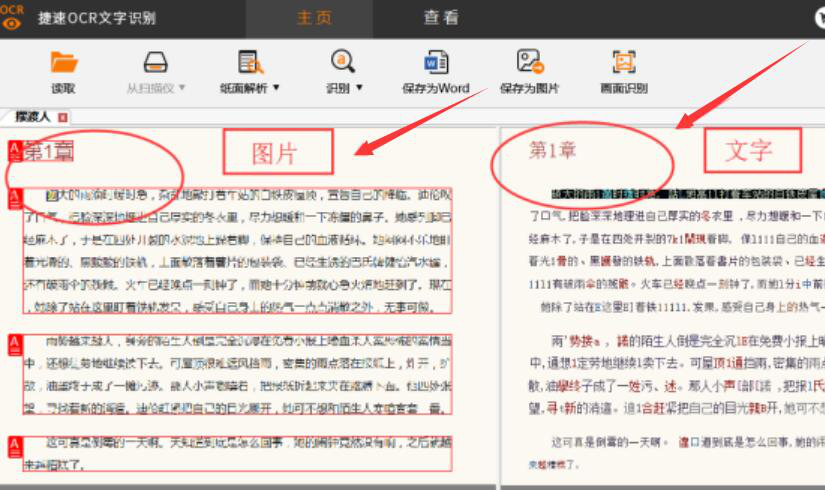
Task: Click the 捷速OCR eye logo icon
Action: (x=12, y=17)
